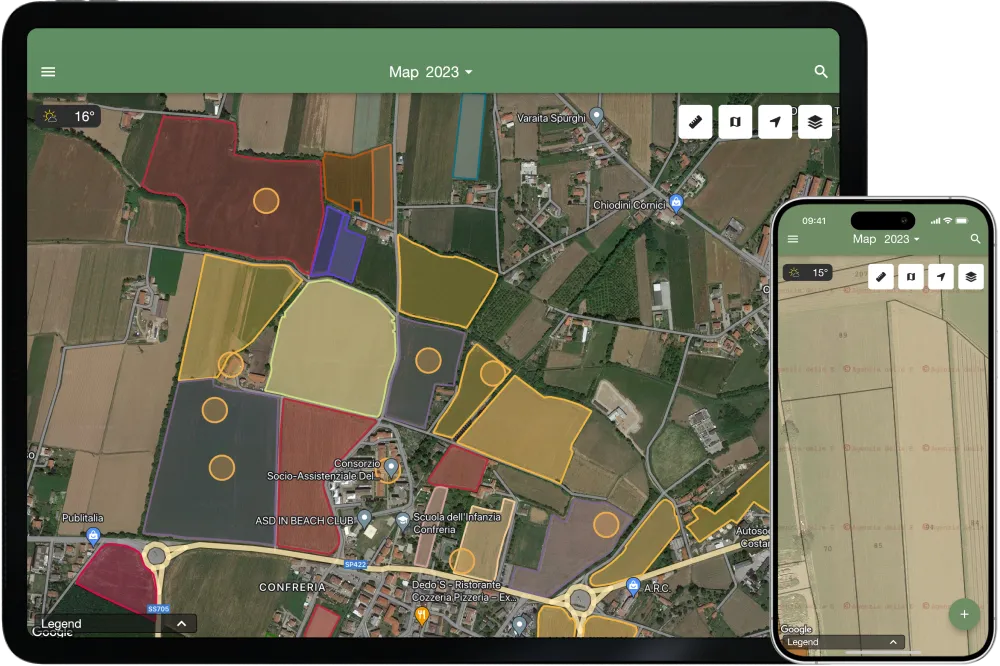Image resolution: width=1000 pixels, height=666 pixels.
Task: Select the ruler measure tool on phone
Action: 881,277
